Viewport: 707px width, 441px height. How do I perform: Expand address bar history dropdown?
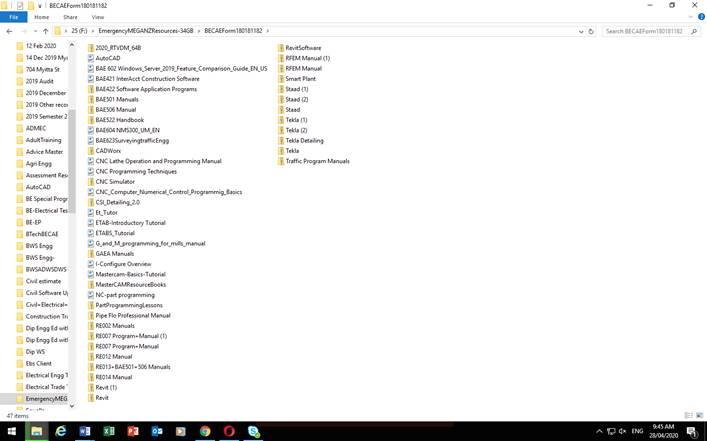tap(581, 31)
